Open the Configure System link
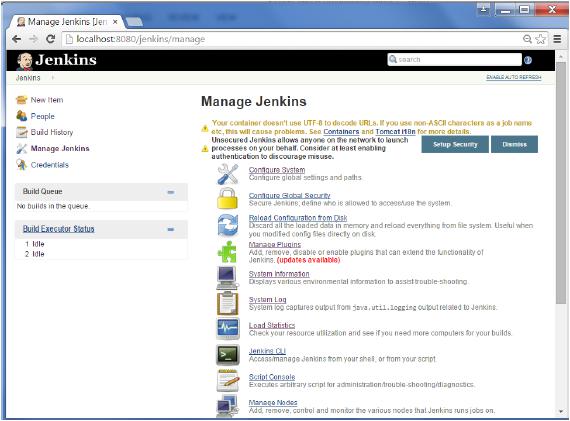Viewport: 570px width, 421px height. click(277, 170)
